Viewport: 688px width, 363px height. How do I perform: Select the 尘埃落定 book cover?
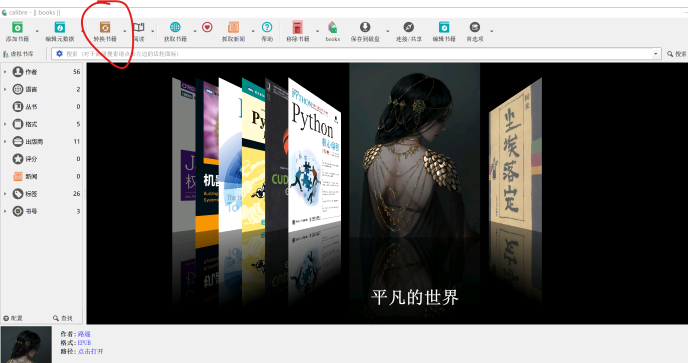coord(516,154)
